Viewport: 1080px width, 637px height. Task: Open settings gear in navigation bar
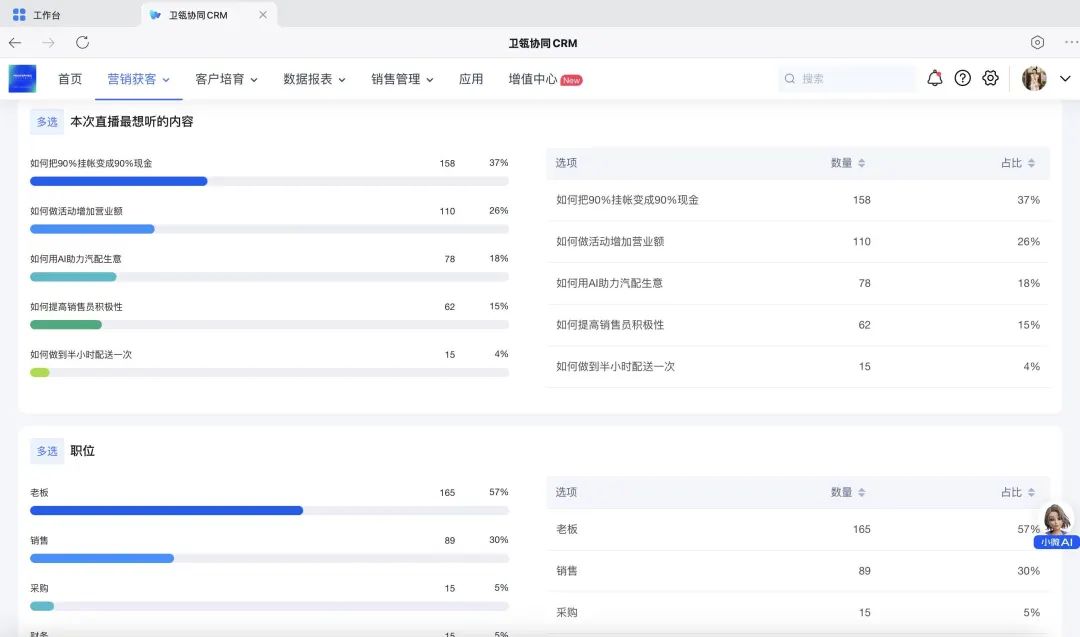[x=990, y=78]
